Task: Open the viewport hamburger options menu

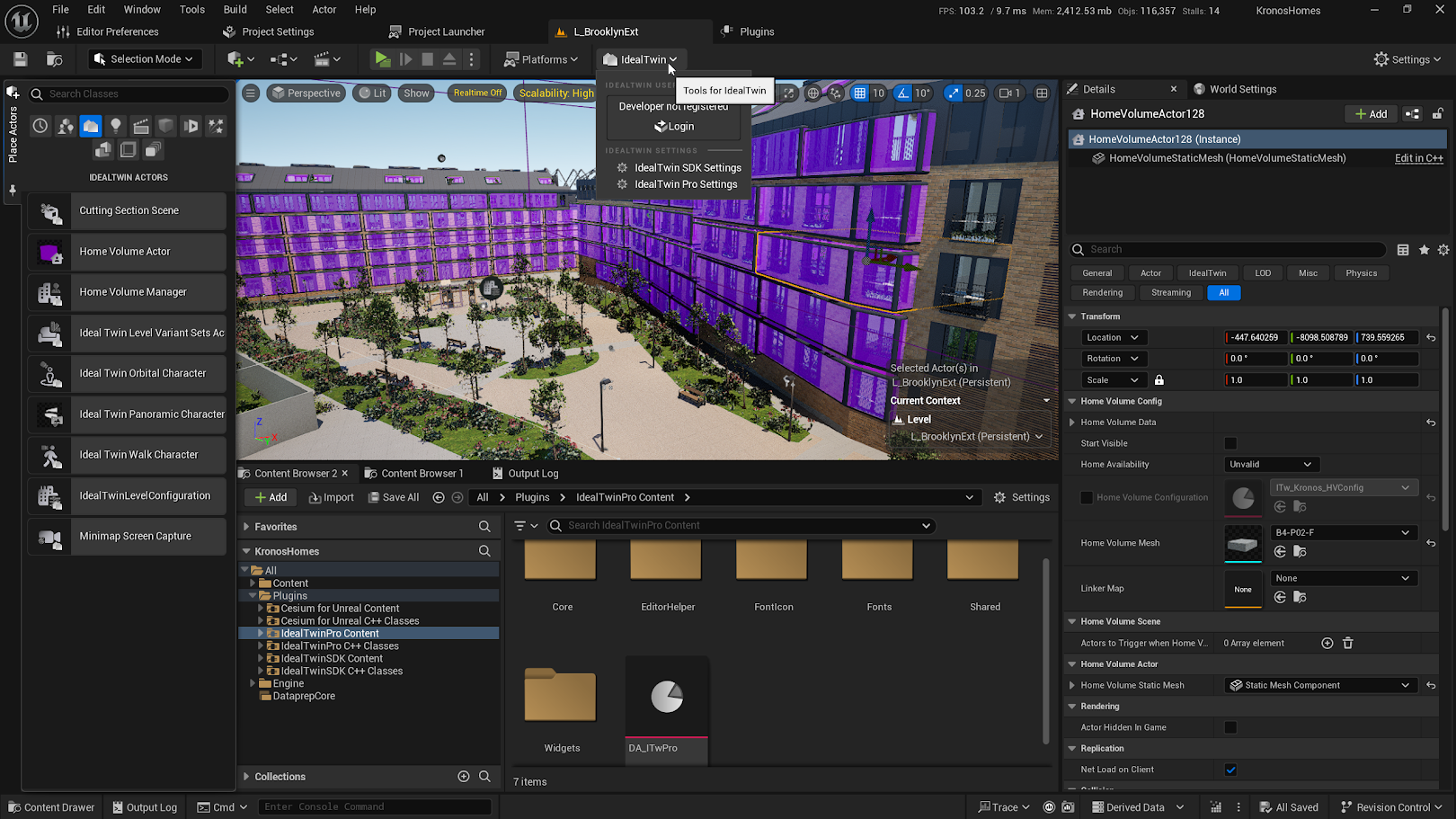Action: 251,93
